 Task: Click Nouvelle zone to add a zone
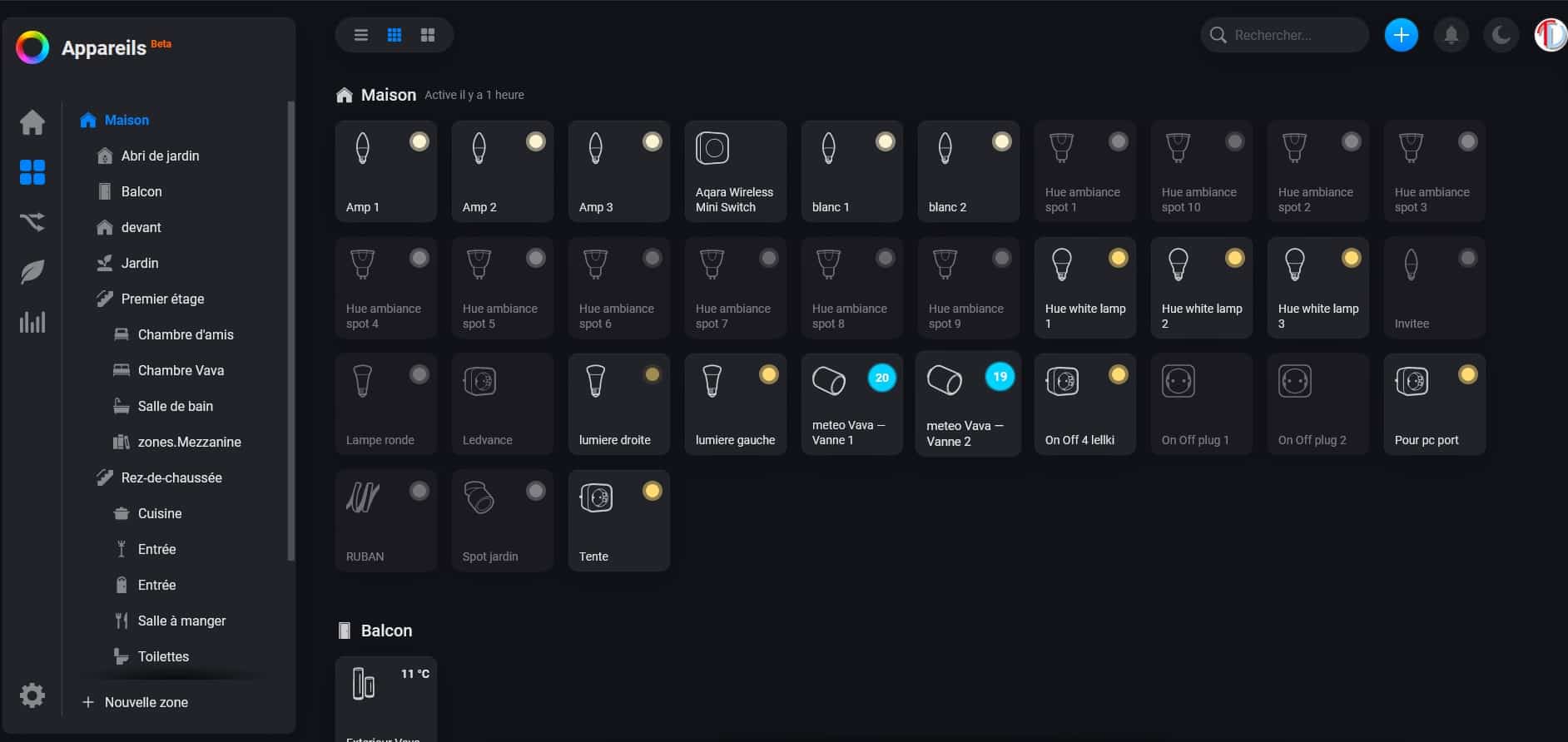(x=146, y=702)
